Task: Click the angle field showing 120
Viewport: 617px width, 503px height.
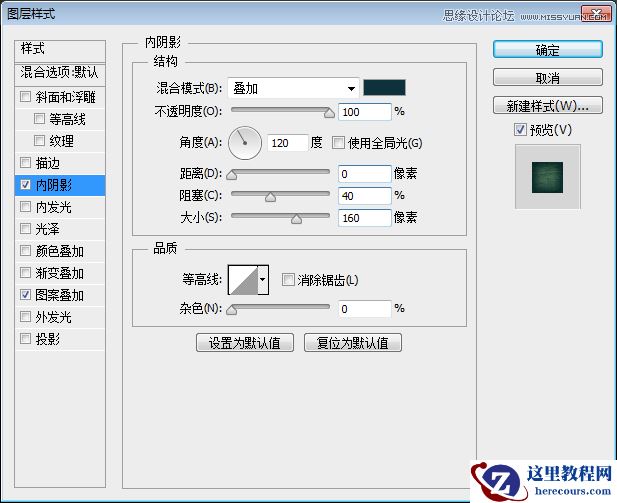Action: point(288,143)
